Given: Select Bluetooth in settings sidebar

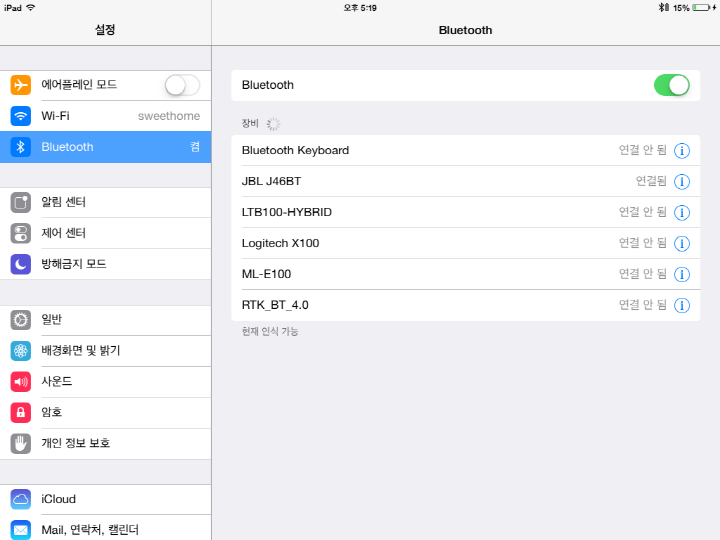Looking at the screenshot, I should pos(106,147).
